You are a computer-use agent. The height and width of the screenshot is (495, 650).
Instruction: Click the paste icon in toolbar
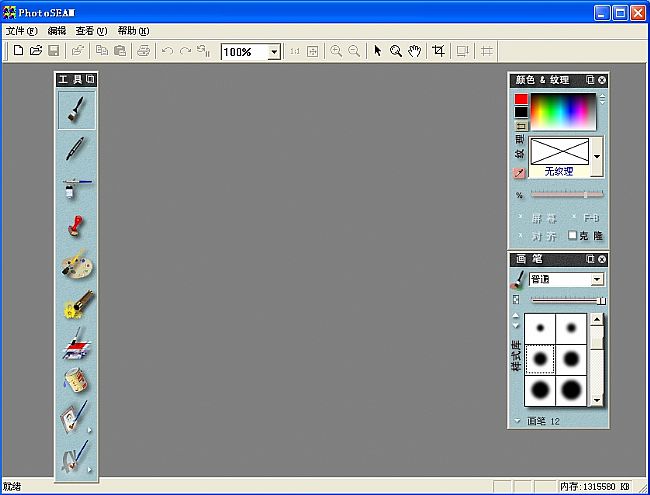click(120, 51)
